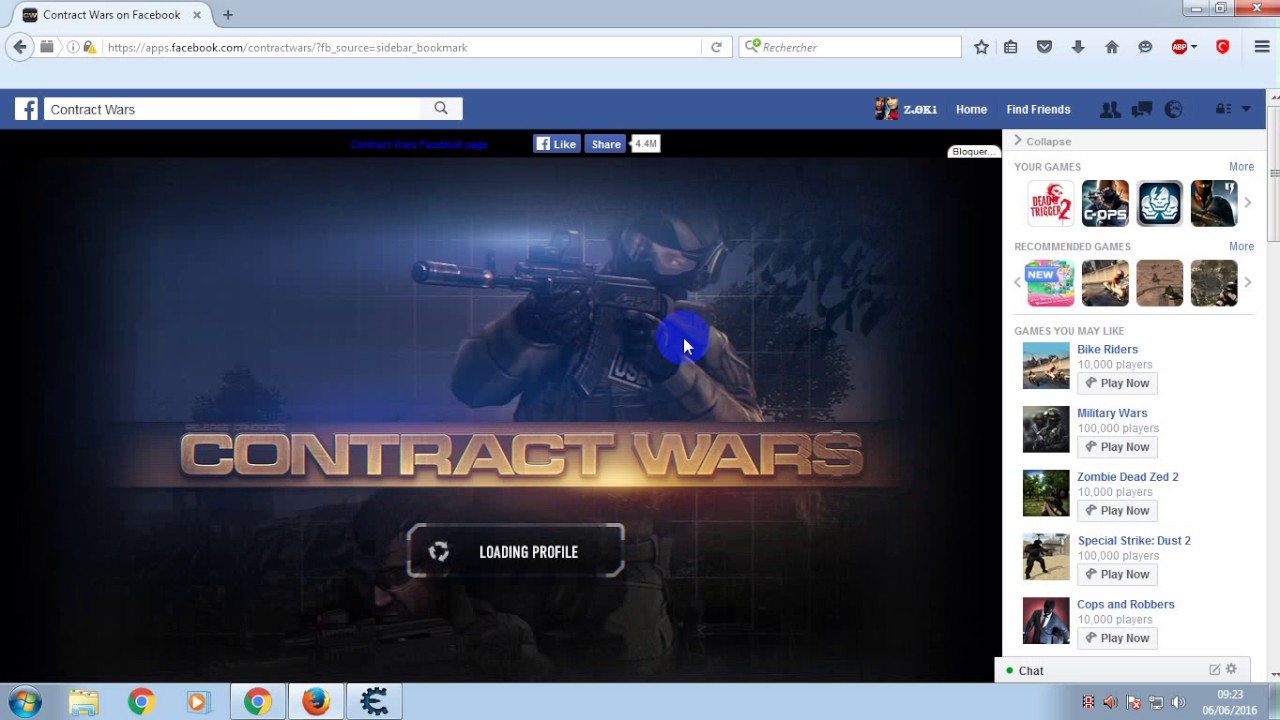Launch the fourth game icon in Your Games

coord(1214,203)
